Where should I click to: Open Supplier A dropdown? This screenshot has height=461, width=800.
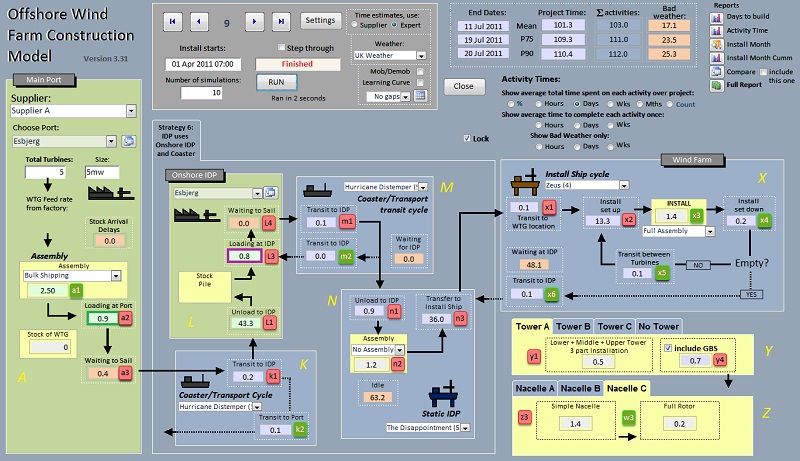131,111
